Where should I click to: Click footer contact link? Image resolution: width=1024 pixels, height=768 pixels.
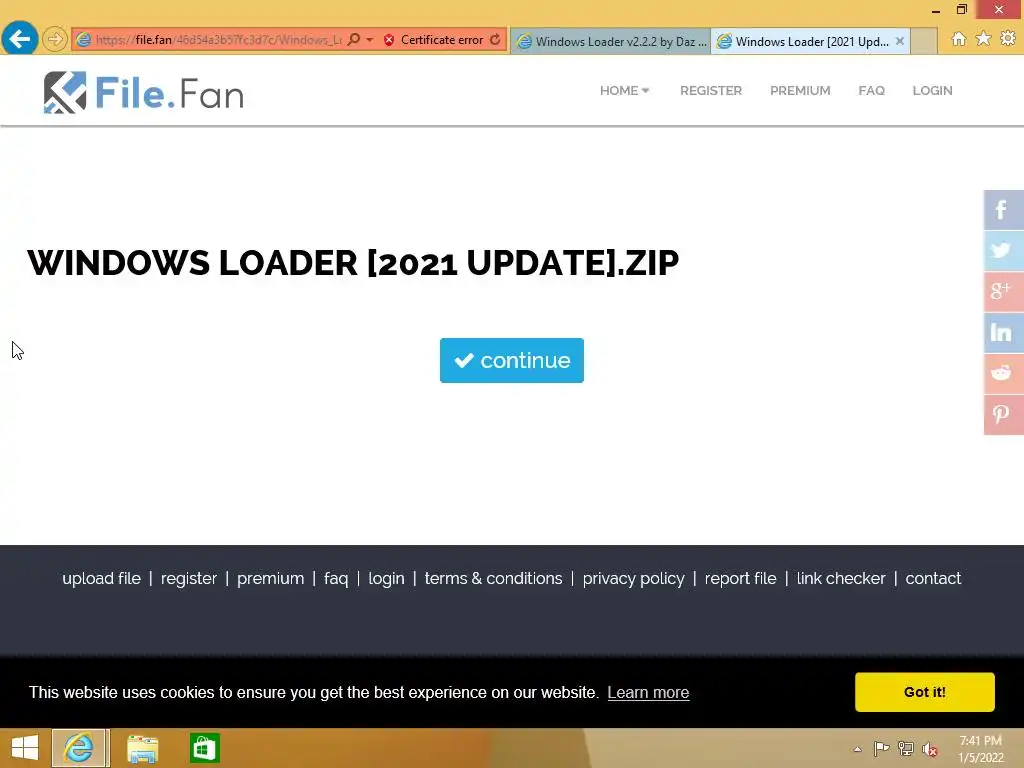[933, 579]
